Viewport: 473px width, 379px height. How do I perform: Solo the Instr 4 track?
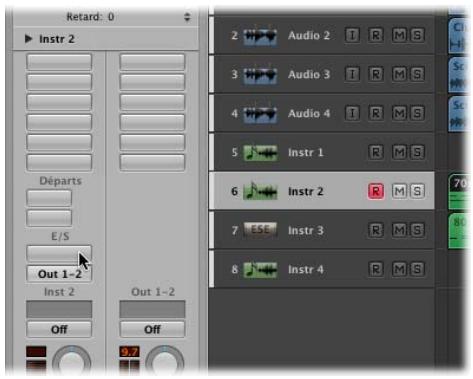[417, 269]
